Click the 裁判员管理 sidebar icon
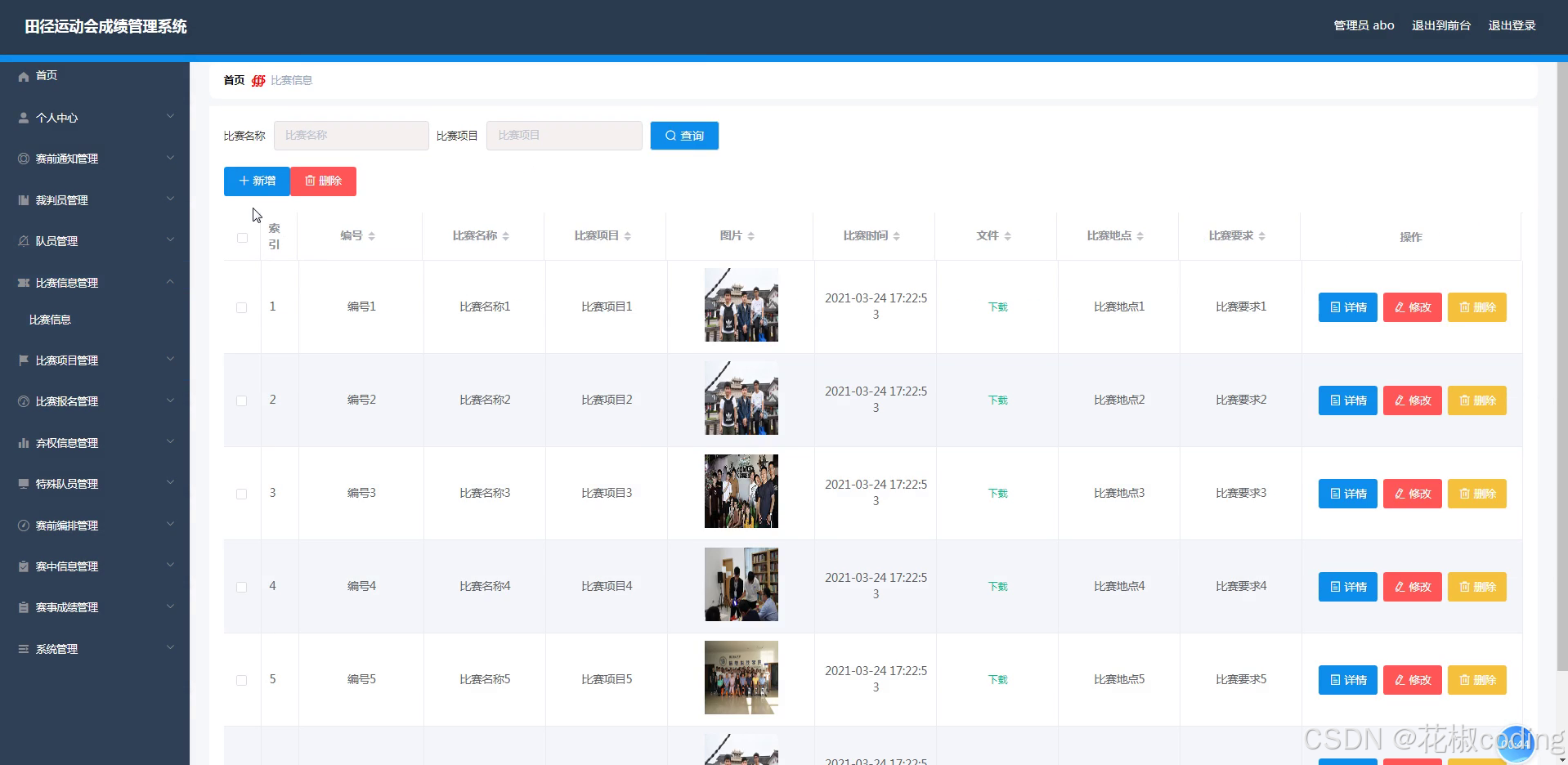Image resolution: width=1568 pixels, height=765 pixels. tap(24, 200)
